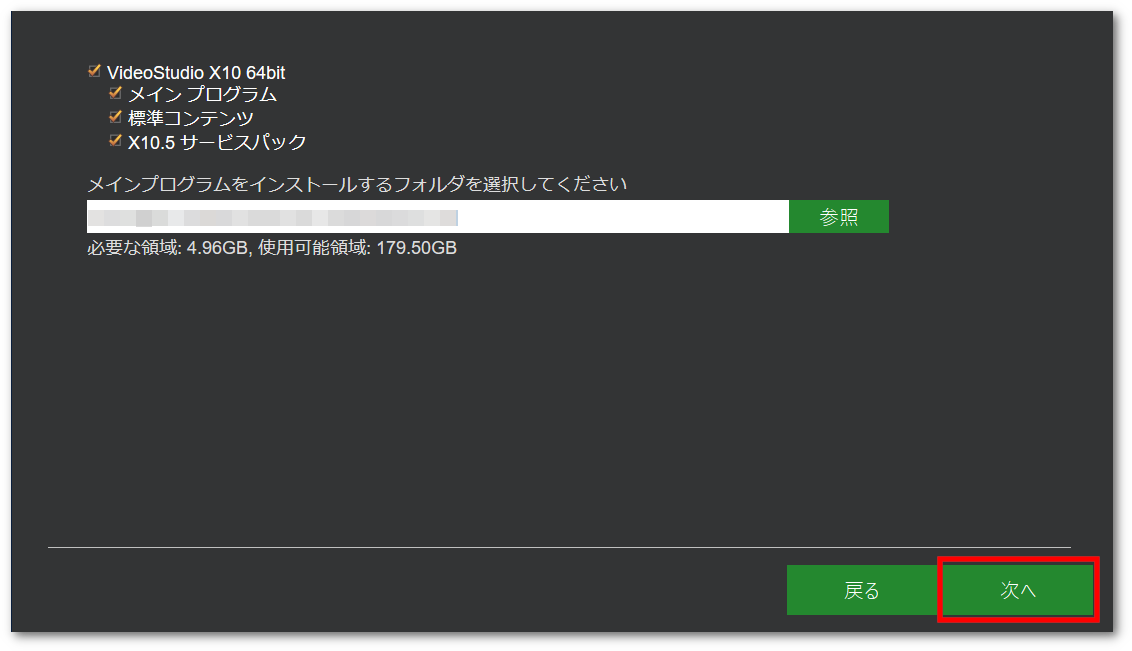Screen dimensions: 1132x651
Task: Click the empty white area of the path field
Action: point(623,217)
